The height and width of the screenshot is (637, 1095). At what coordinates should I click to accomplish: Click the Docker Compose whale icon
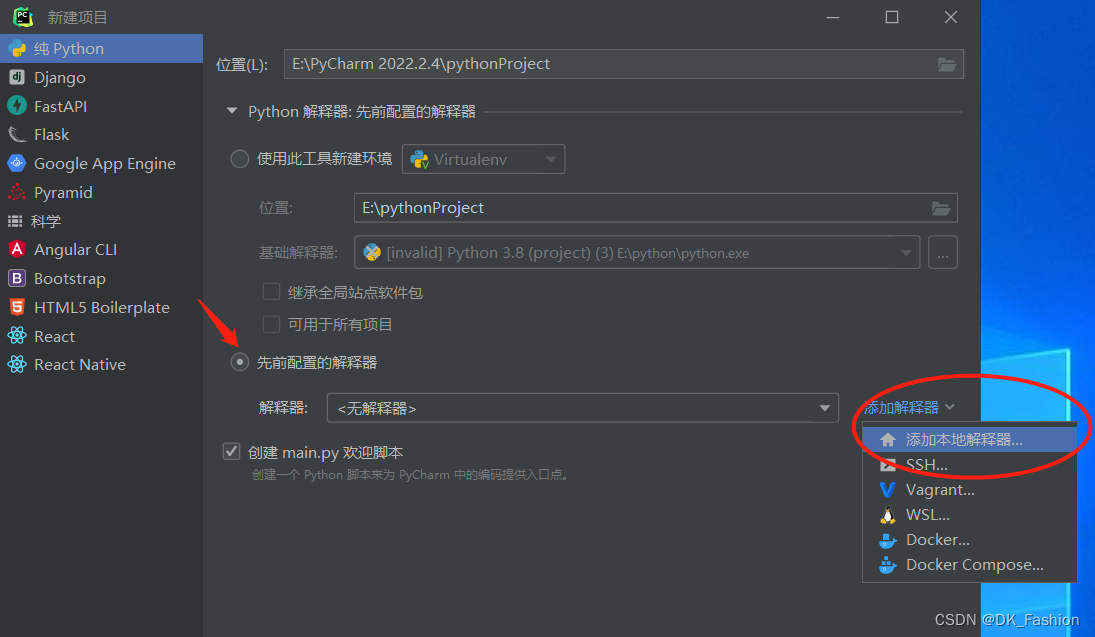888,565
